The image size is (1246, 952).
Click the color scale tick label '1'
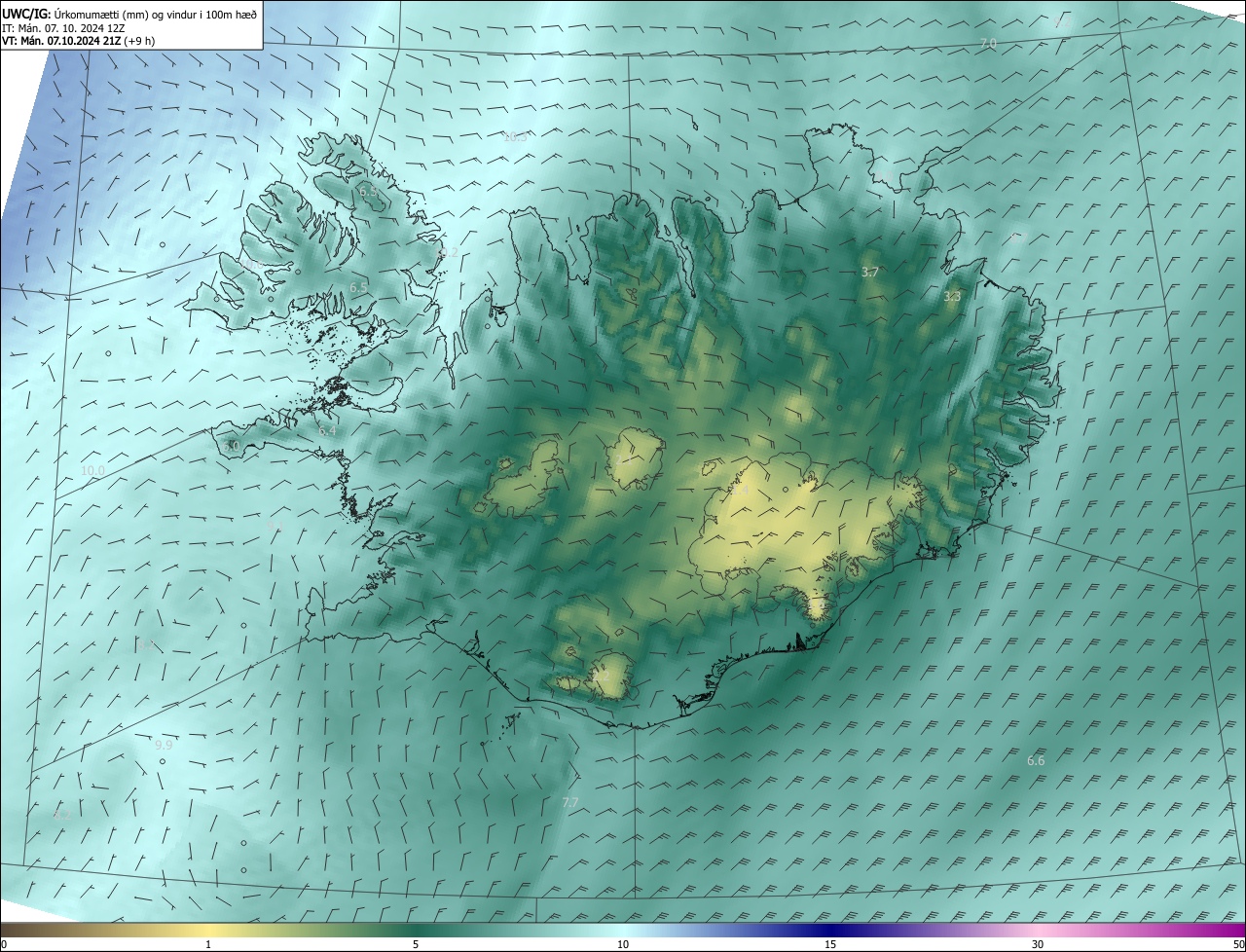point(208,945)
